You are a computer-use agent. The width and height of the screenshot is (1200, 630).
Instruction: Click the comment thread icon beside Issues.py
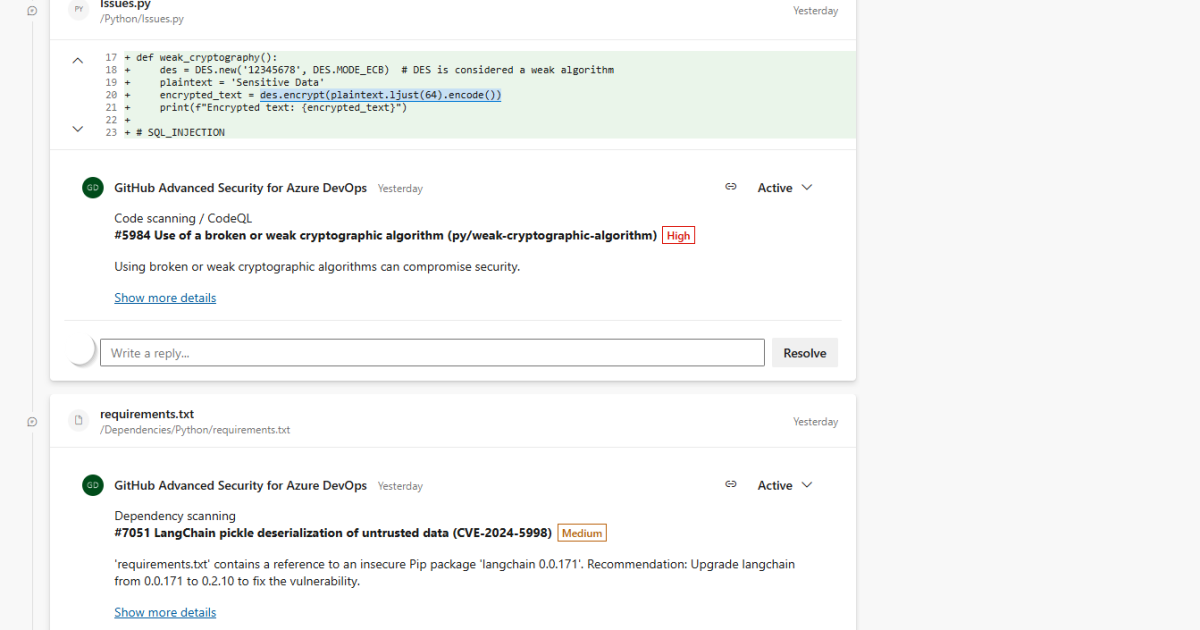point(32,11)
